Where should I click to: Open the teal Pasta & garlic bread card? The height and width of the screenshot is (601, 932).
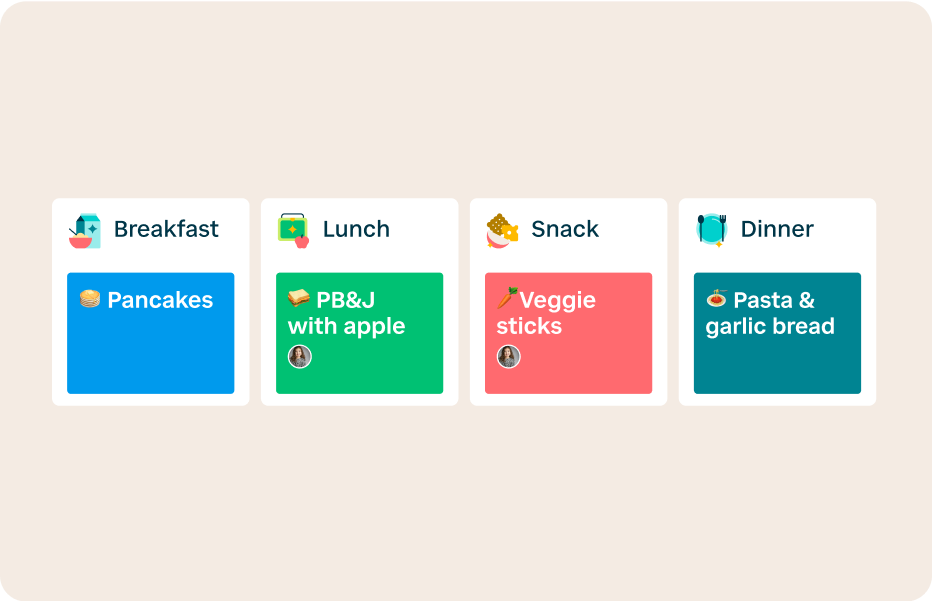pyautogui.click(x=777, y=365)
